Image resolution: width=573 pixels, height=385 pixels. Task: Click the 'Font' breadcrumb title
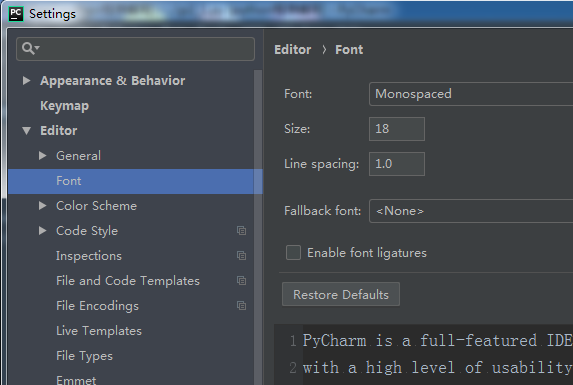(x=349, y=50)
